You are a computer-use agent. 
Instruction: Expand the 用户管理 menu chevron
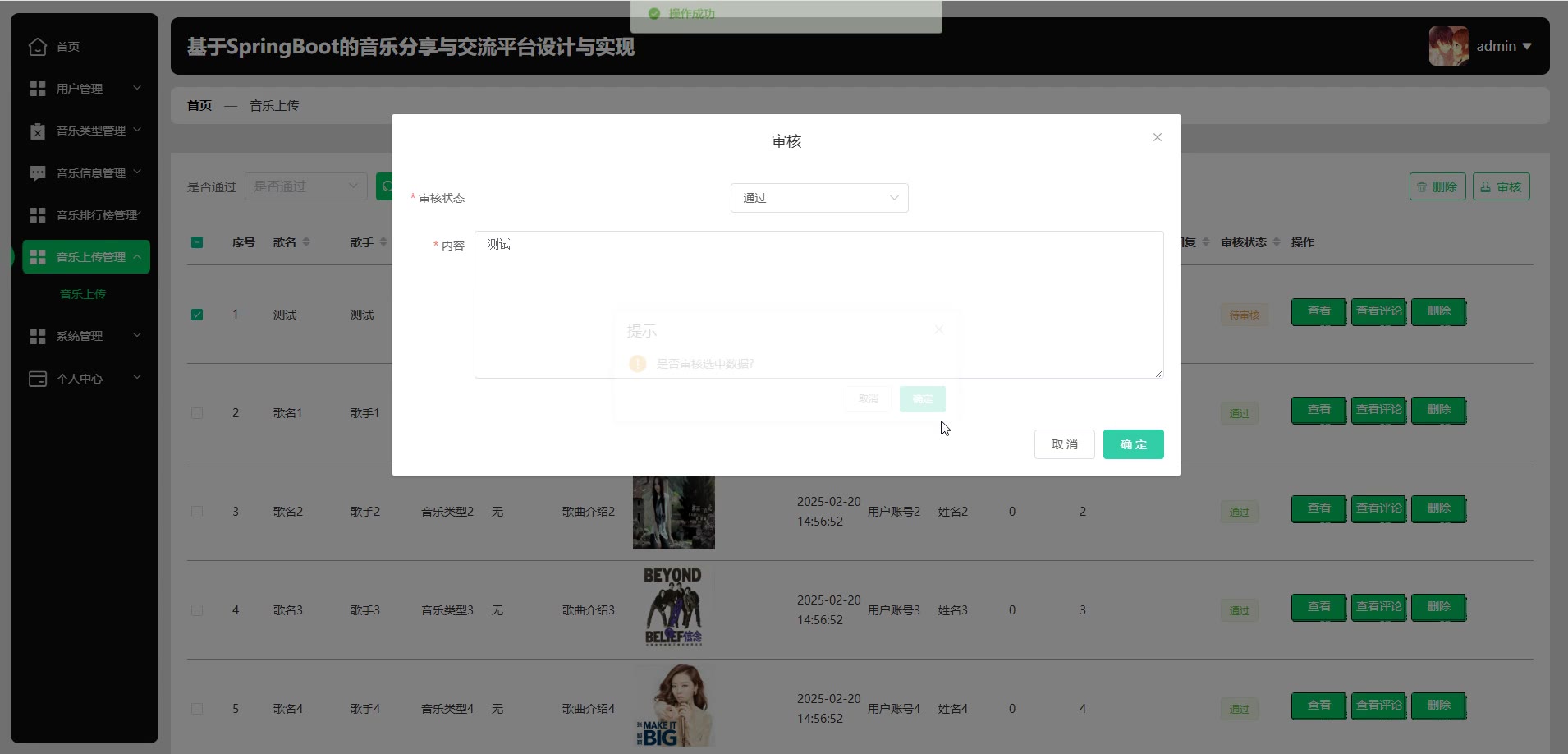(x=137, y=88)
